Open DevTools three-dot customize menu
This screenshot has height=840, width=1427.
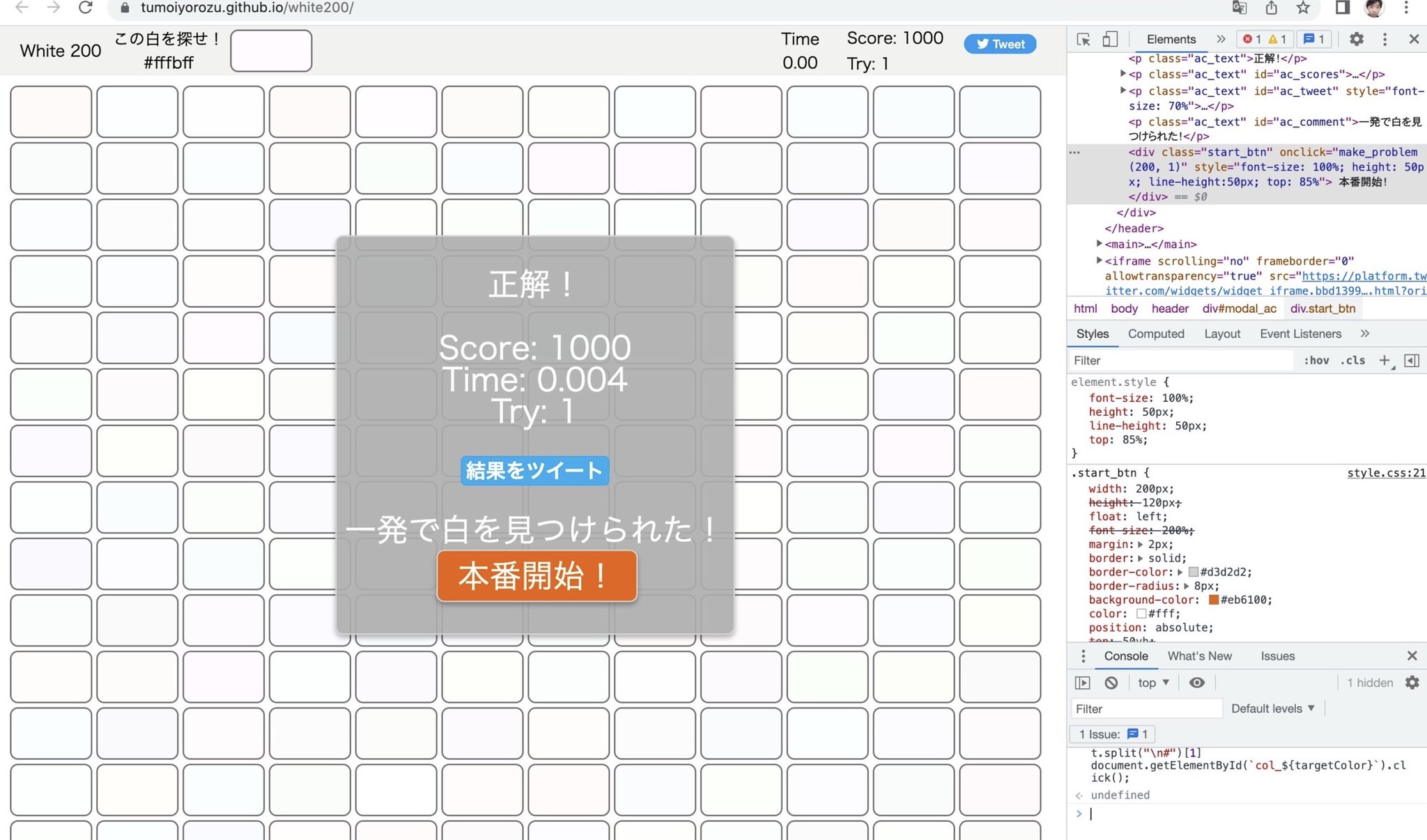coord(1384,40)
